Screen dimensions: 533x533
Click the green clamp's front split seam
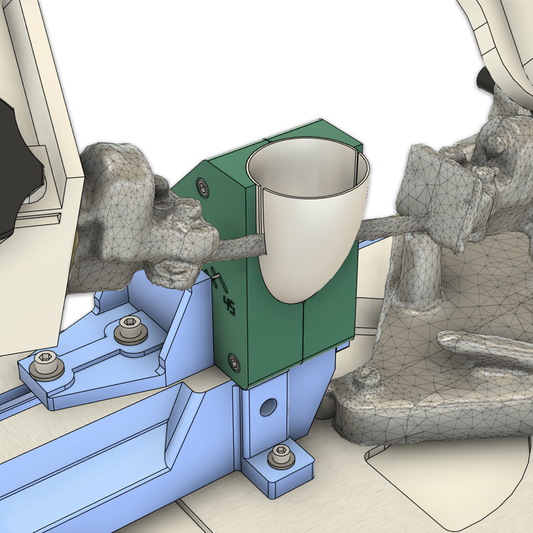(x=303, y=332)
